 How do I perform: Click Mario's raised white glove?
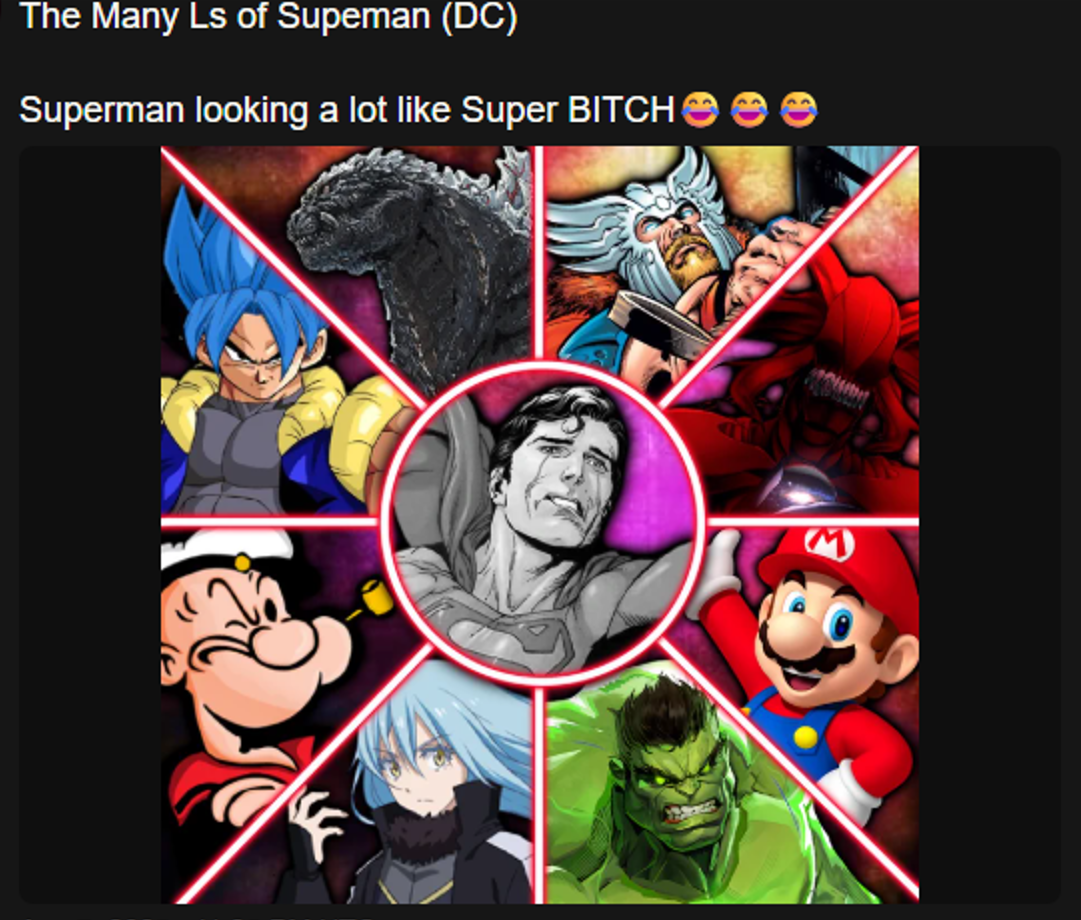click(716, 572)
